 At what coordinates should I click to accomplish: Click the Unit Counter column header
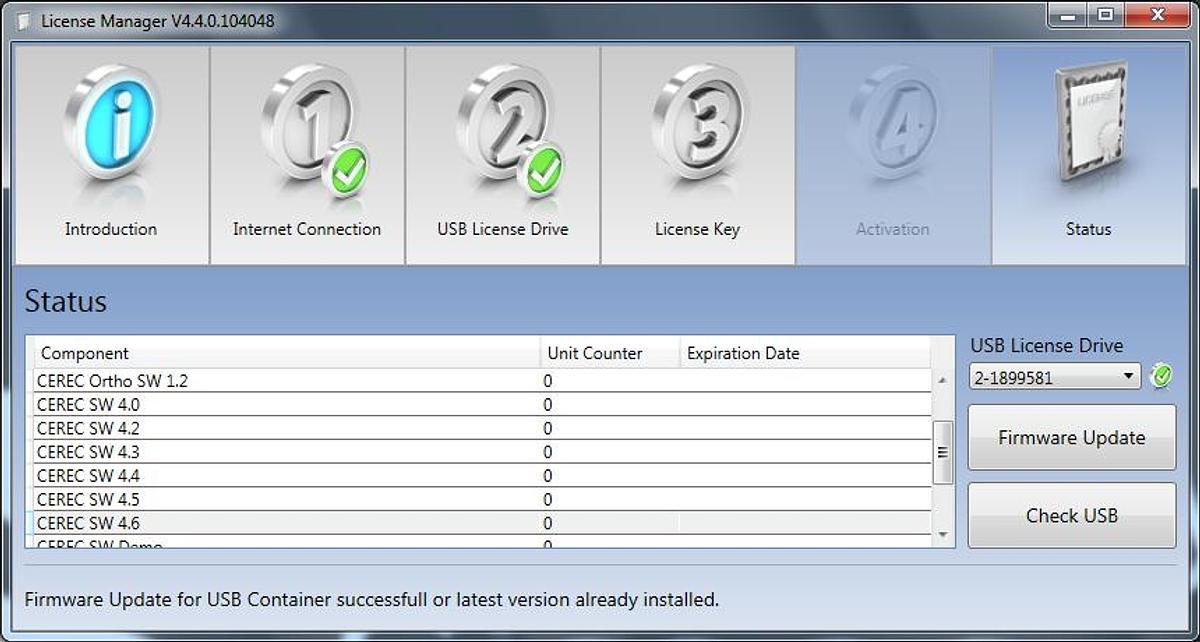pyautogui.click(x=595, y=353)
